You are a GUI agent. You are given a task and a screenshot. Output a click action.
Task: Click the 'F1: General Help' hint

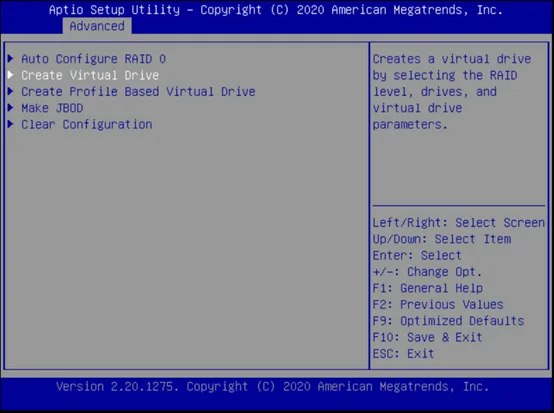click(x=428, y=288)
